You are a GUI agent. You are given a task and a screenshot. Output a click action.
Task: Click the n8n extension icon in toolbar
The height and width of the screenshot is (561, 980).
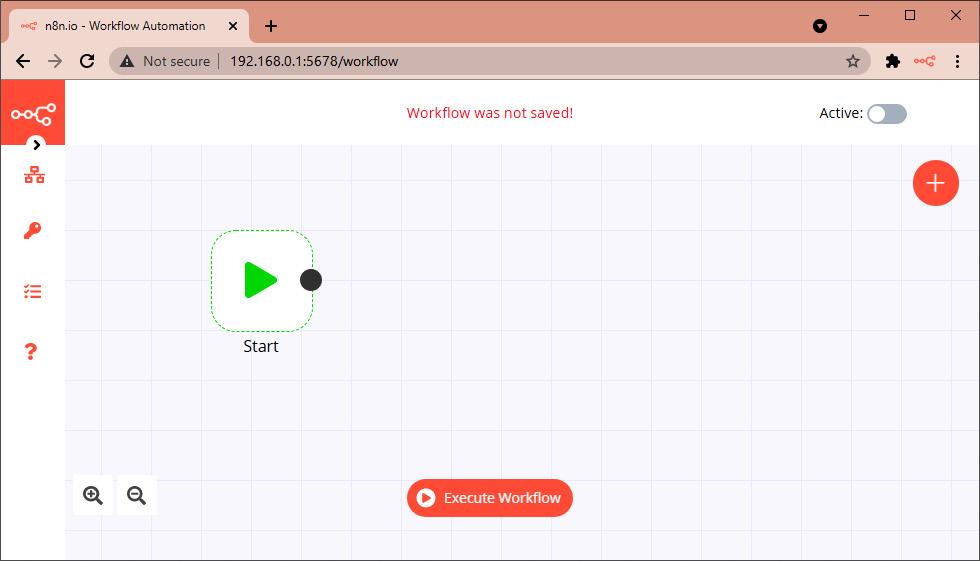click(x=924, y=61)
